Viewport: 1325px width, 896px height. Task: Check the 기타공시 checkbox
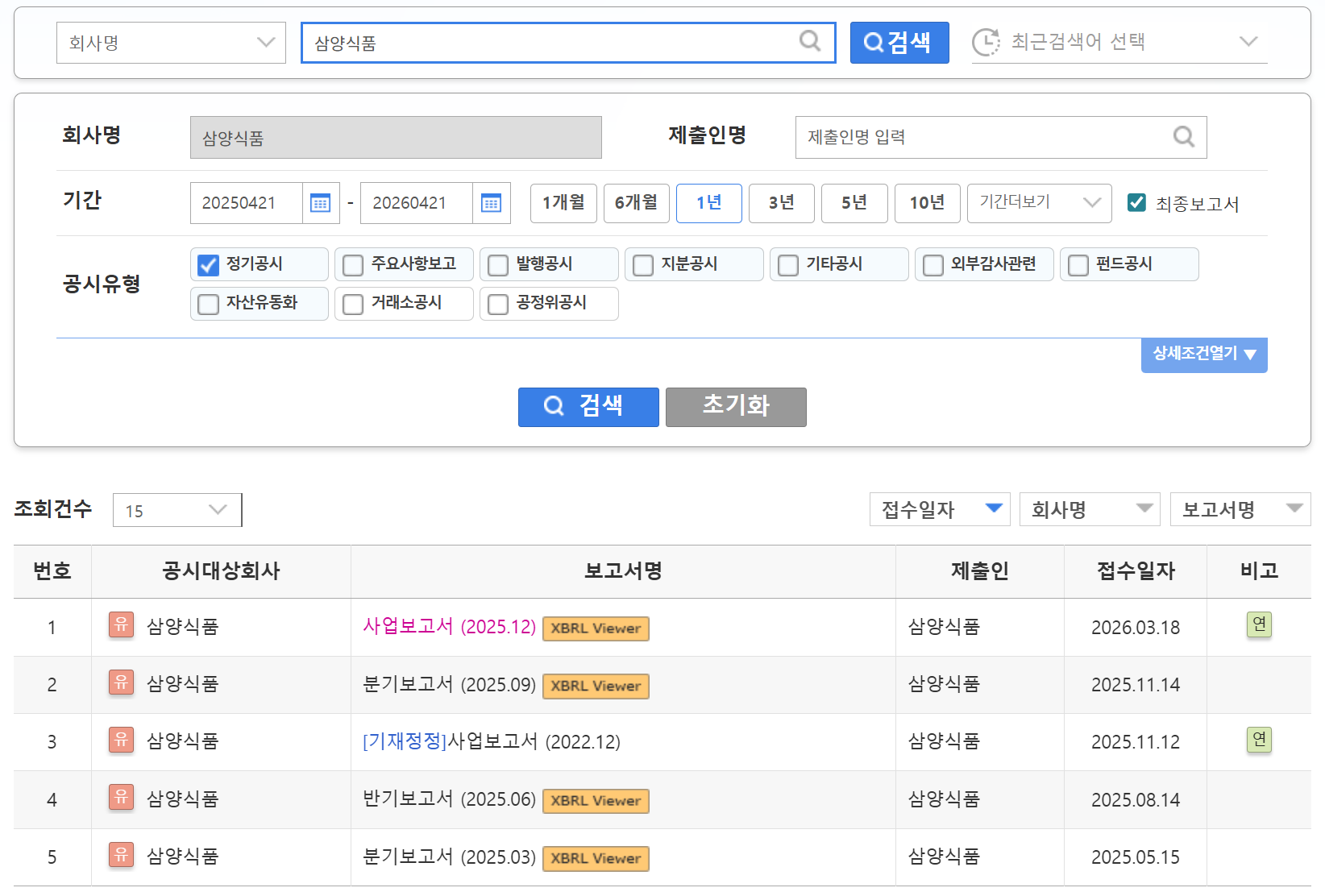click(788, 265)
